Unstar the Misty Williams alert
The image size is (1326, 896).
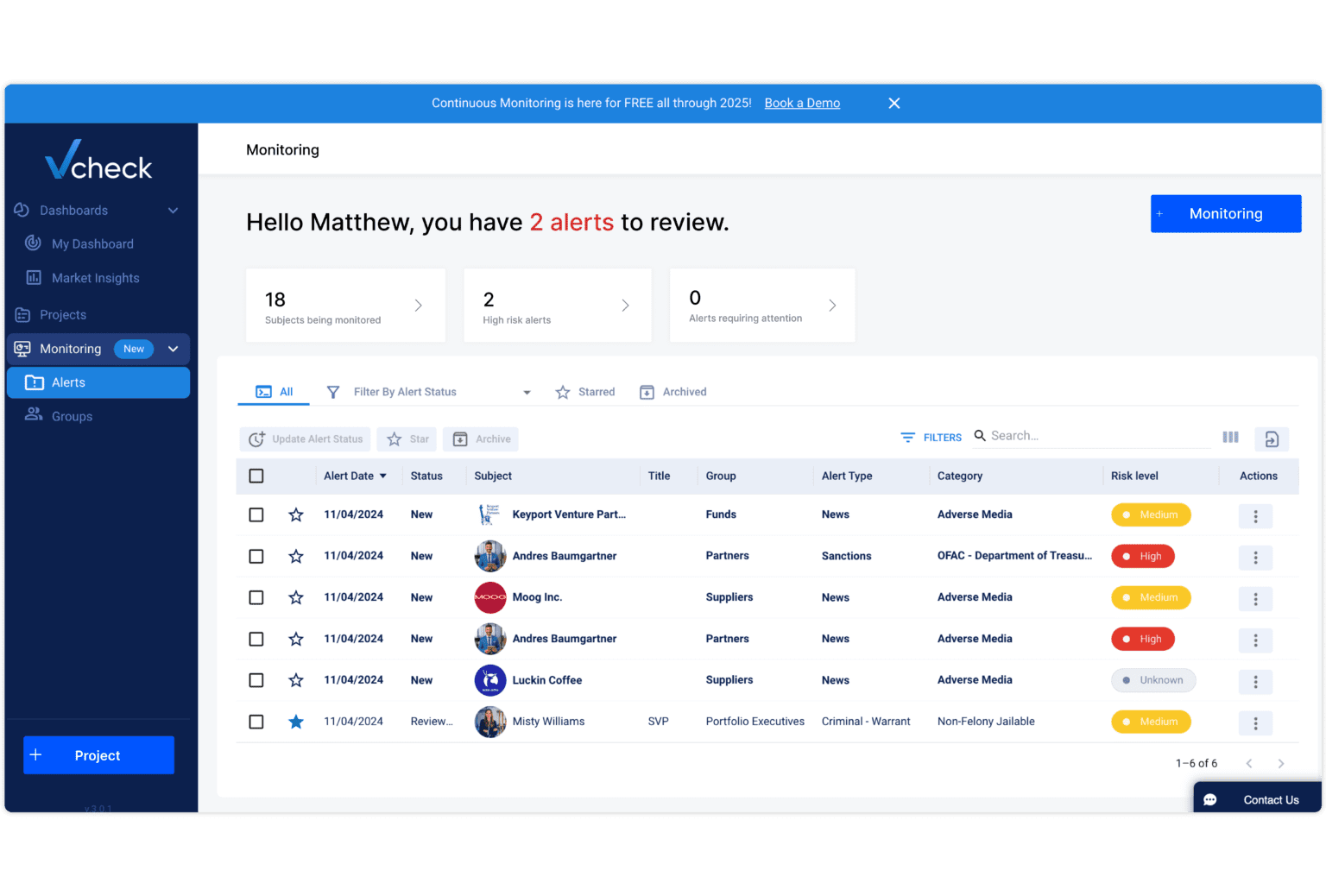tap(296, 722)
